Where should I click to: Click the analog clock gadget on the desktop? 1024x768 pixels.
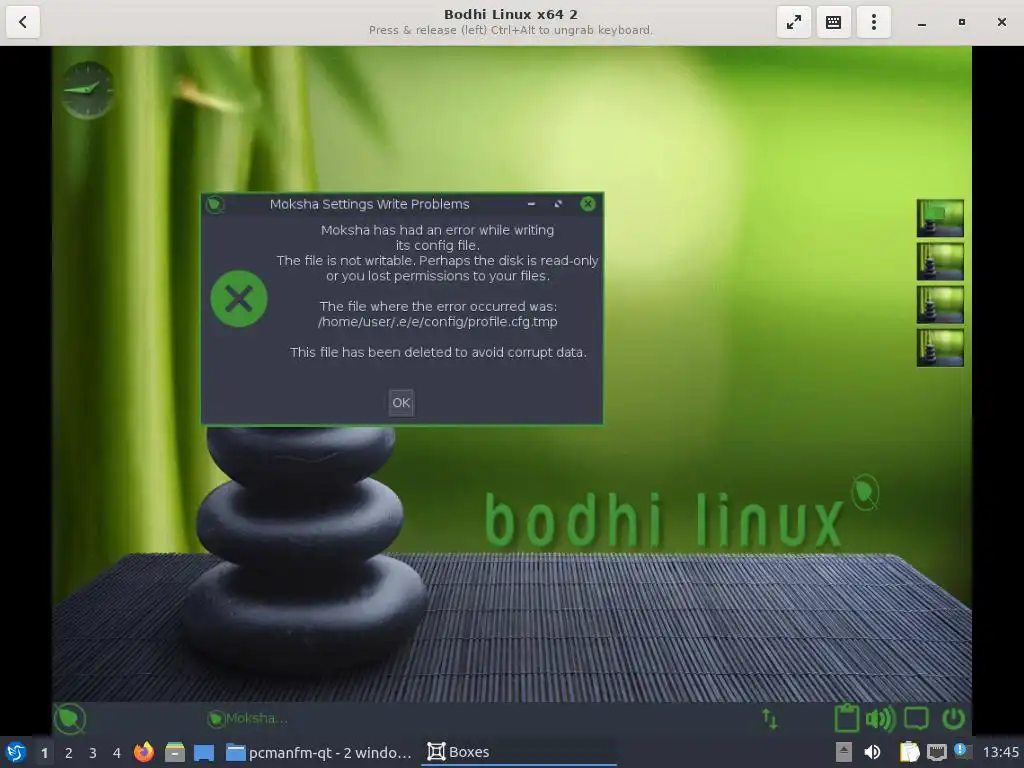pos(88,90)
